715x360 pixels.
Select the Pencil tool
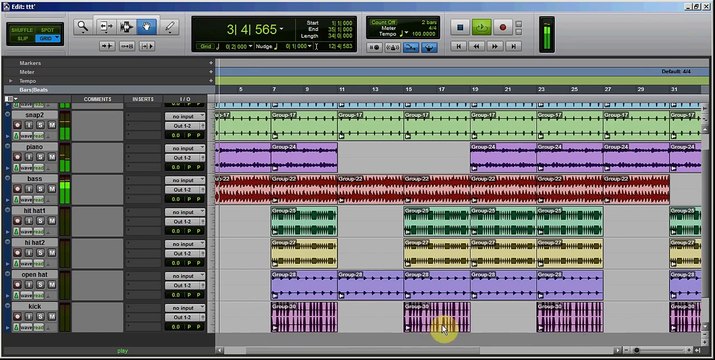169,27
